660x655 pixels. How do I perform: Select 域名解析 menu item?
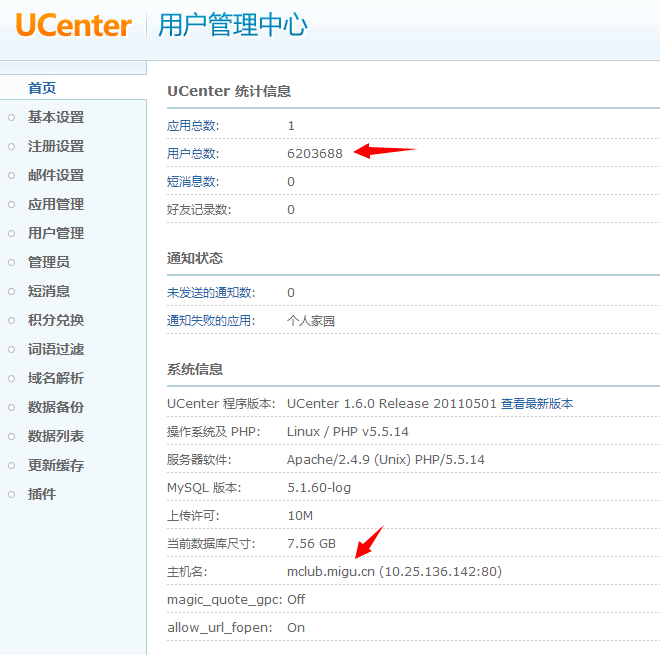[x=56, y=378]
